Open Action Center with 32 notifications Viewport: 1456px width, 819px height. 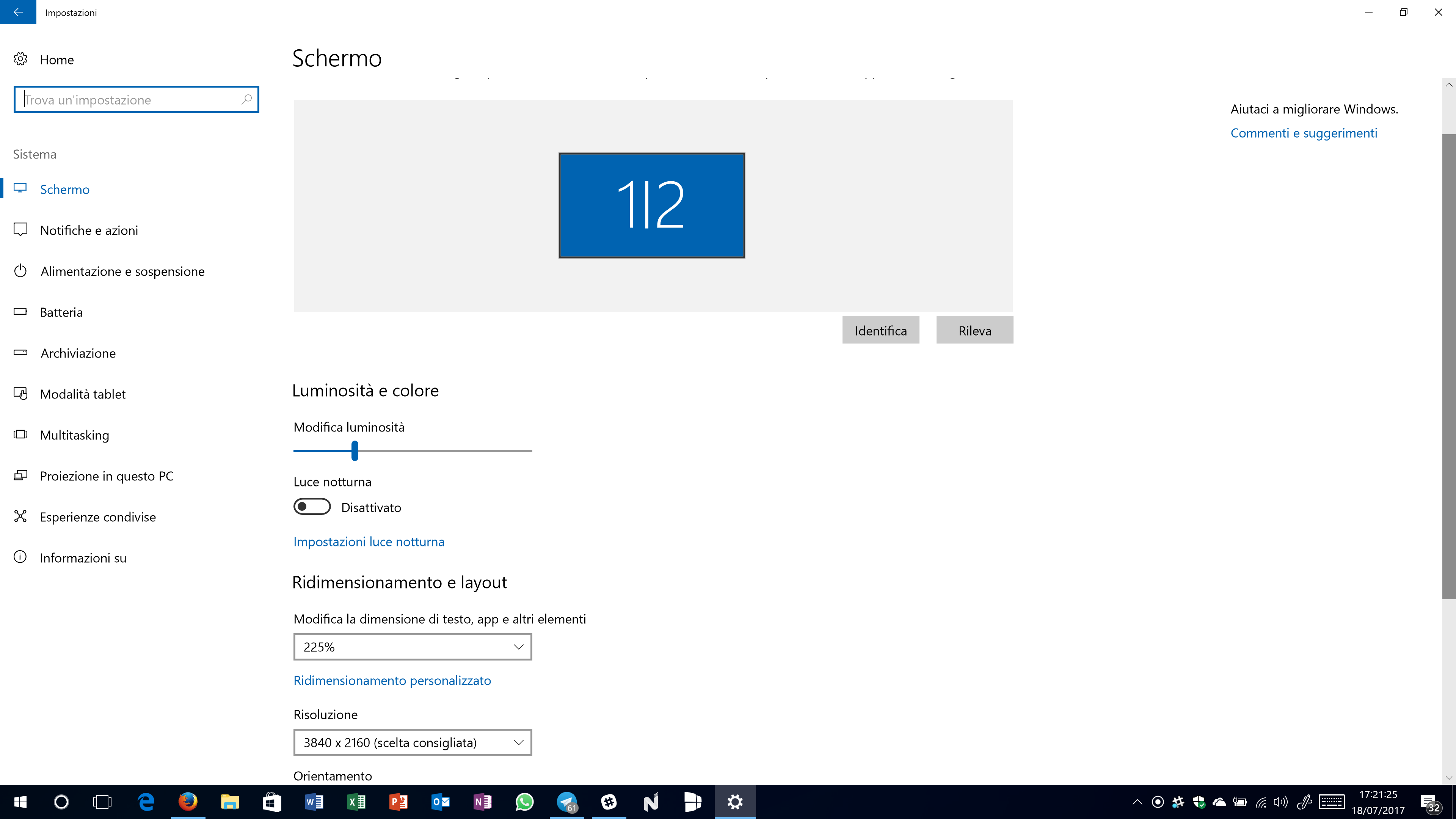point(1431,803)
